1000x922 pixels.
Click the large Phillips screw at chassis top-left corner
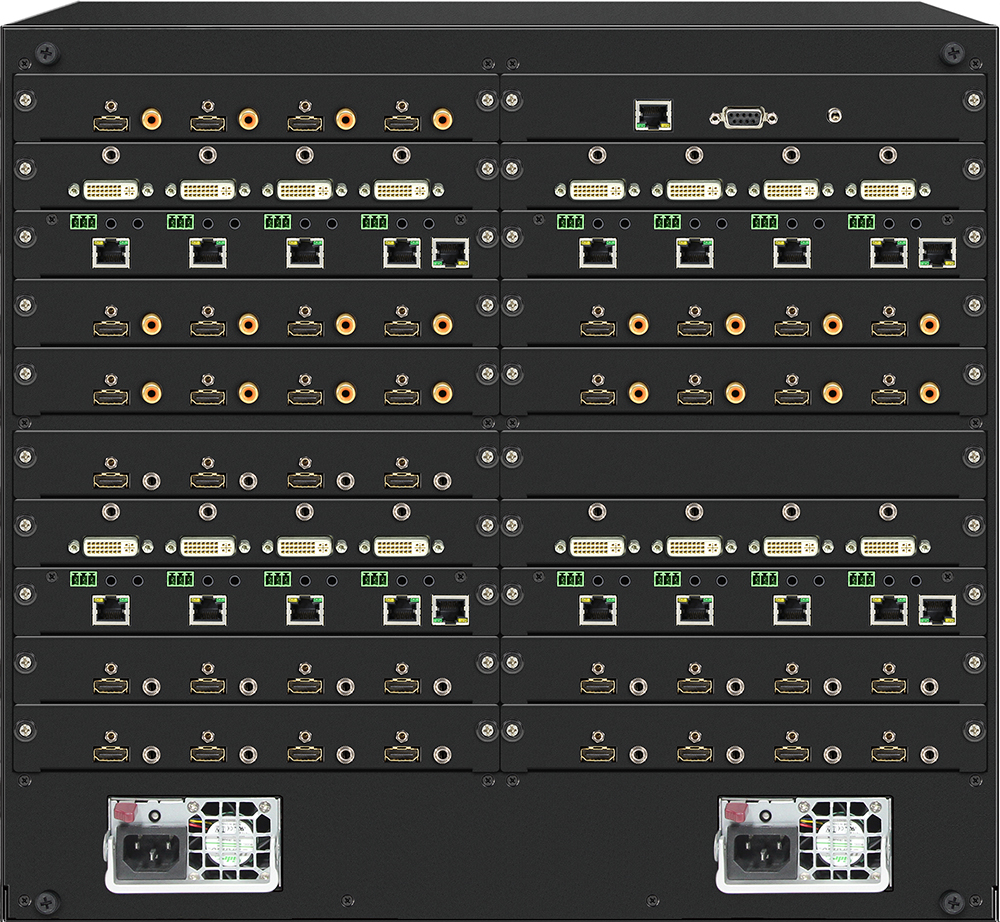pos(47,52)
